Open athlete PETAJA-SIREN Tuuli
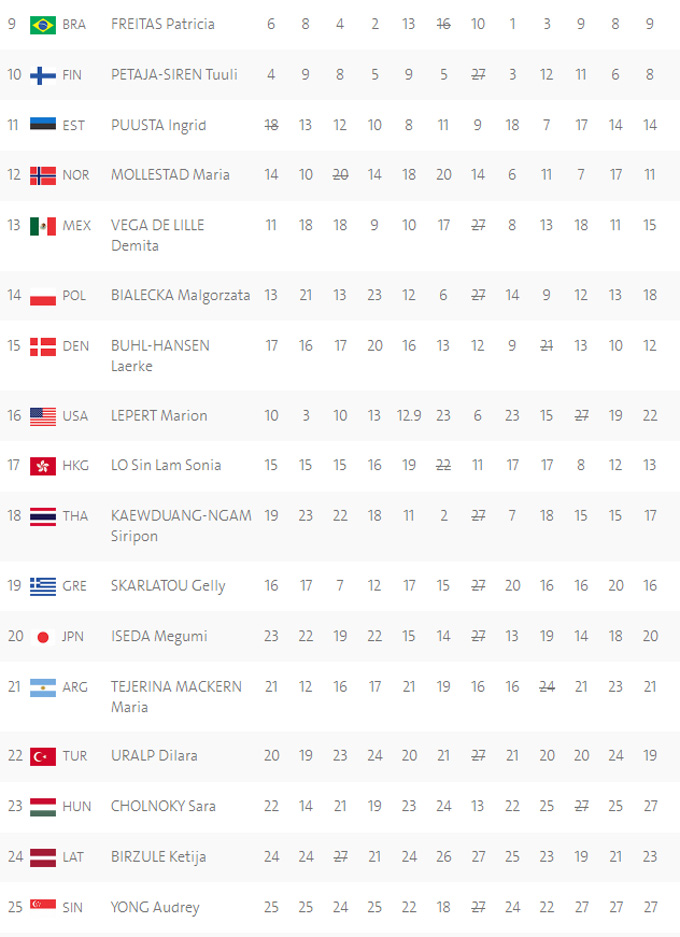680x937 pixels. (x=168, y=75)
